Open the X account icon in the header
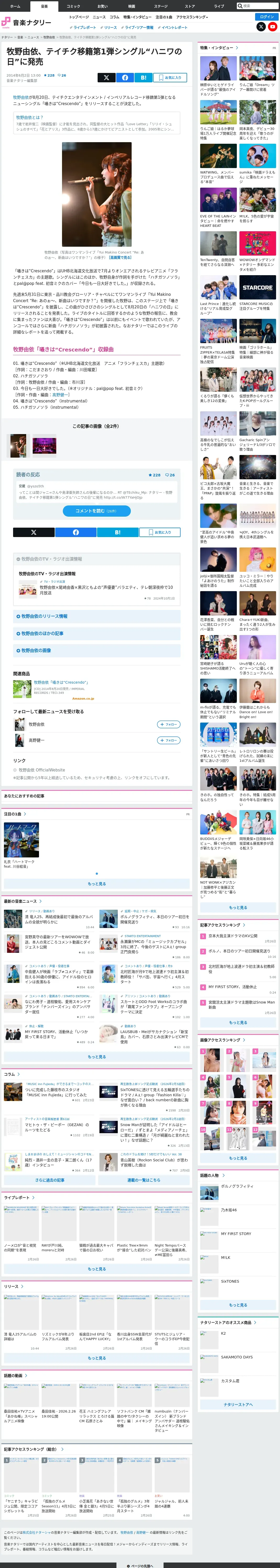 (x=261, y=27)
